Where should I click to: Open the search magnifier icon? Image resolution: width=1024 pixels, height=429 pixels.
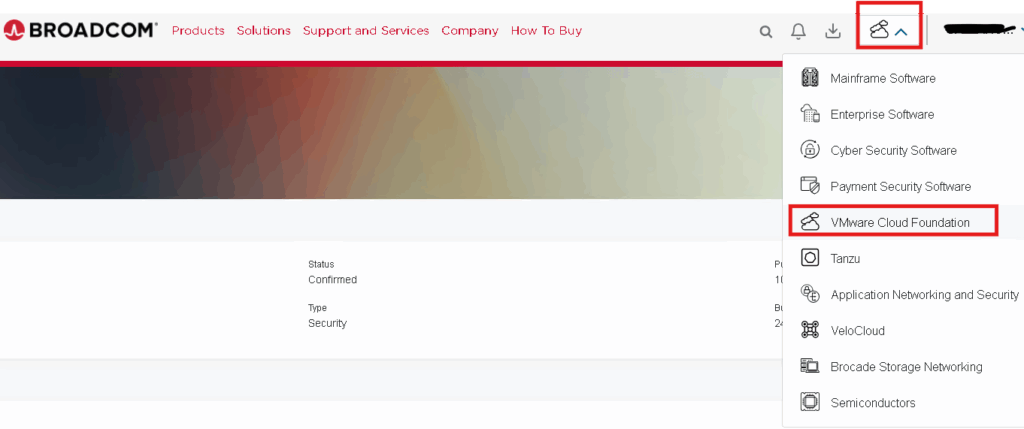(766, 31)
